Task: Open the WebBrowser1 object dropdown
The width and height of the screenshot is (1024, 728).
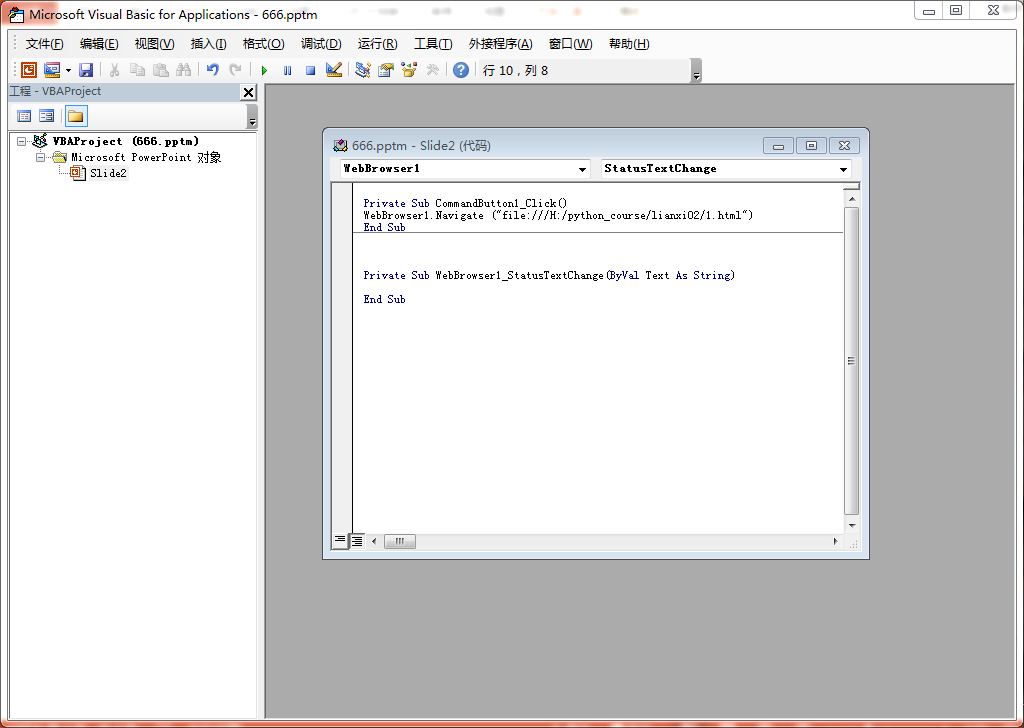Action: click(x=582, y=169)
